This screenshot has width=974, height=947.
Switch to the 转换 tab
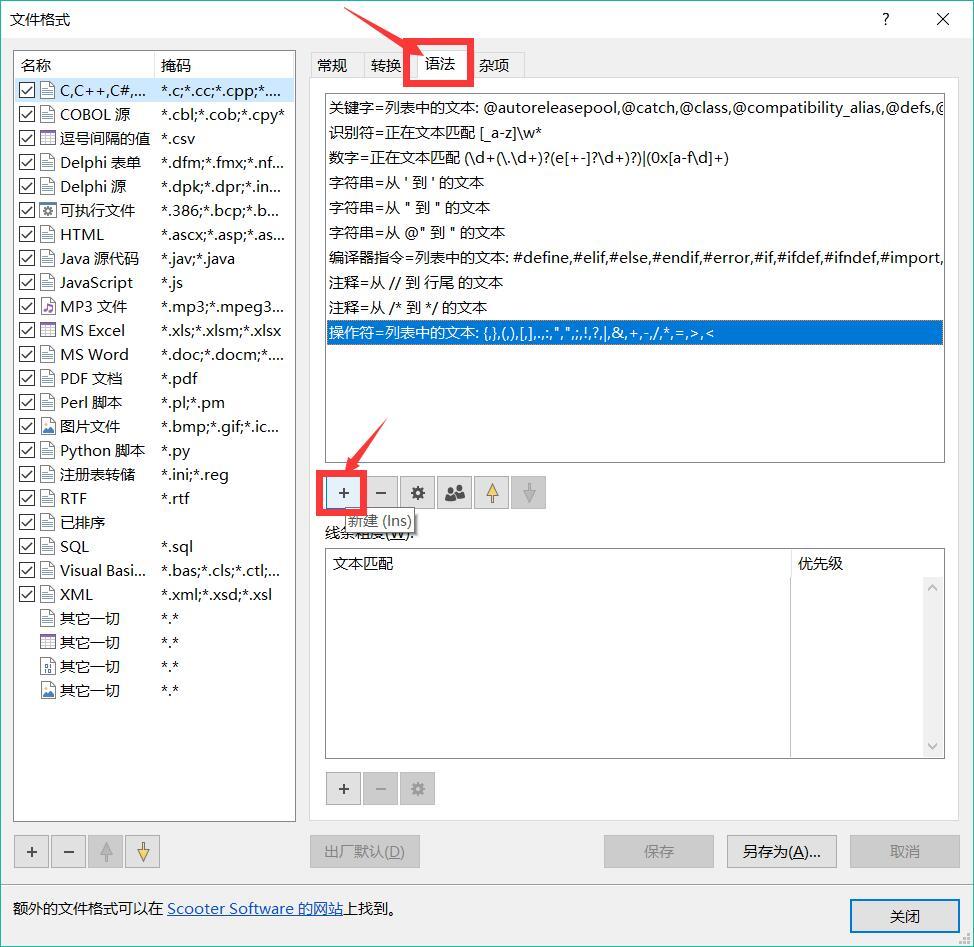pos(385,64)
